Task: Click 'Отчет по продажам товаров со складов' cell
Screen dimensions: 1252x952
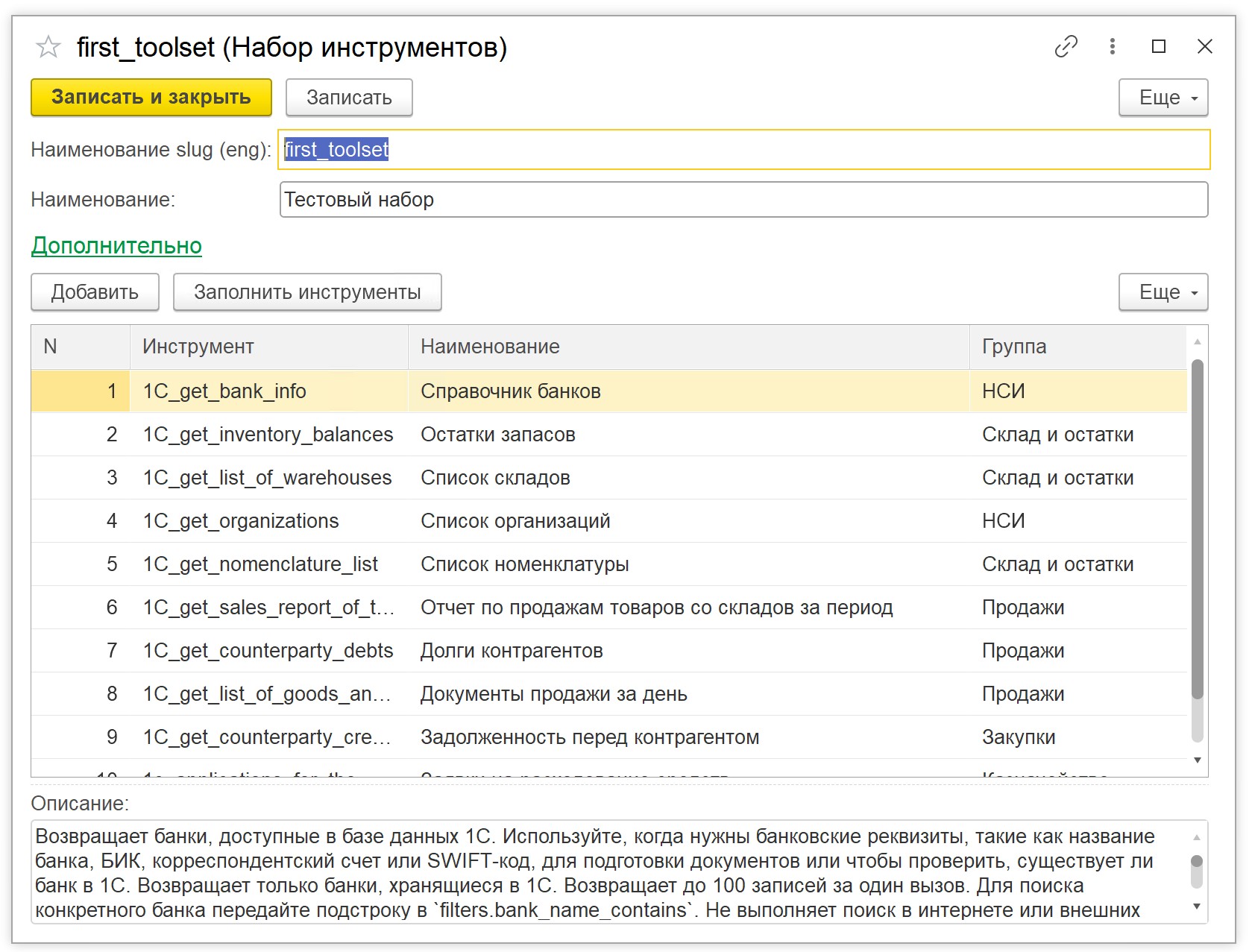Action: (689, 608)
